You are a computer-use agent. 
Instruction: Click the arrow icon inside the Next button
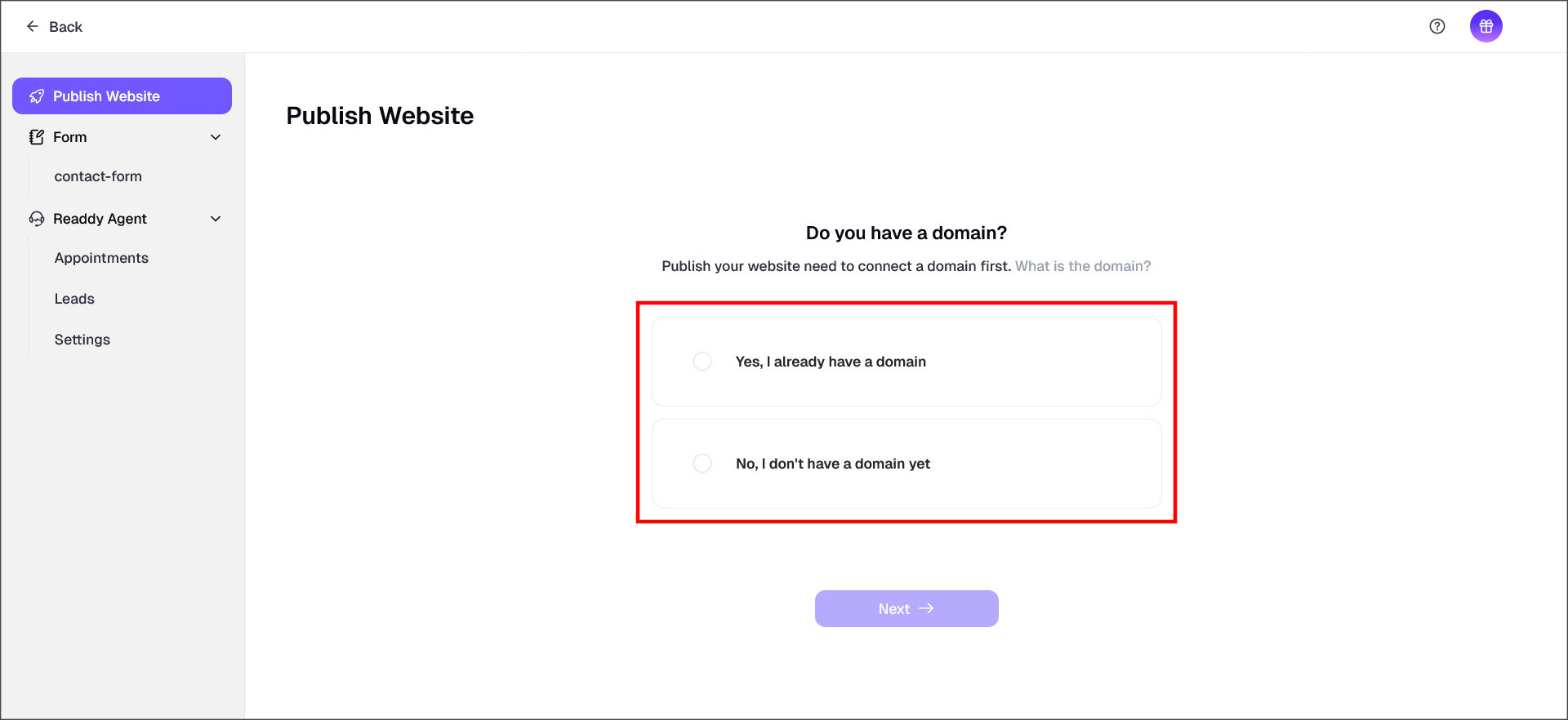[926, 609]
